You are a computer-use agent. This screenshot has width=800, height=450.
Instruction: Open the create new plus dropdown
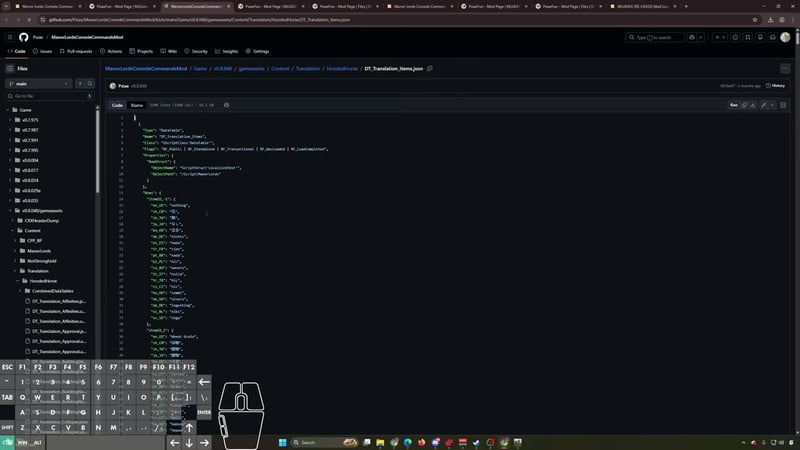(720, 37)
